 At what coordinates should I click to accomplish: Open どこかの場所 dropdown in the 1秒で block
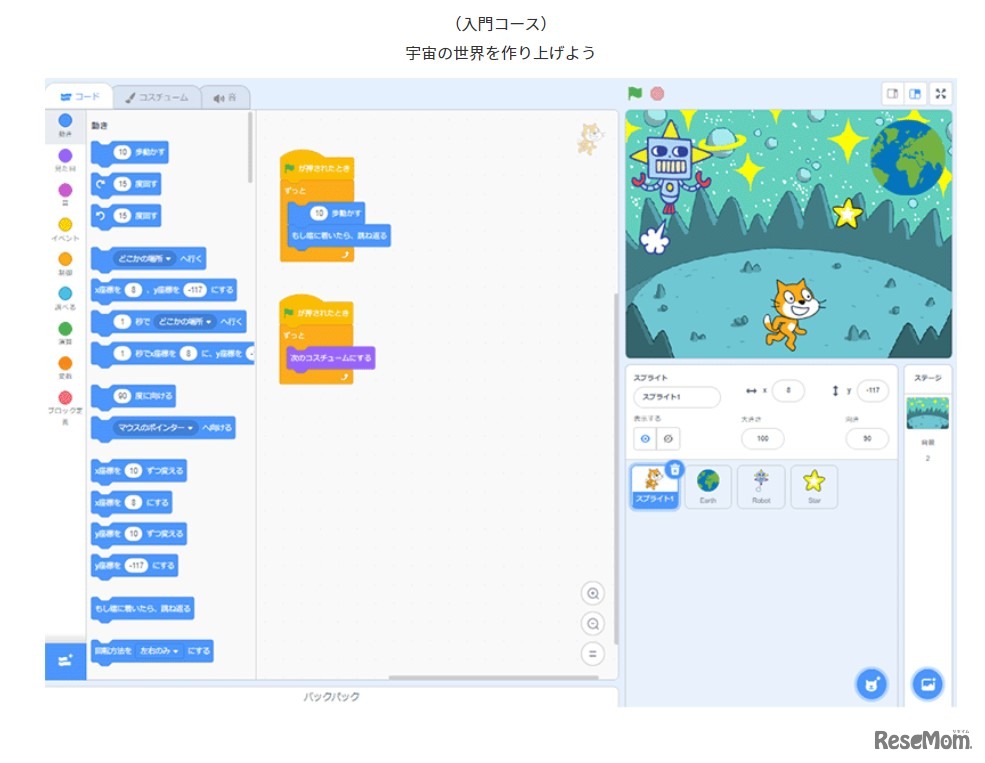click(x=185, y=322)
